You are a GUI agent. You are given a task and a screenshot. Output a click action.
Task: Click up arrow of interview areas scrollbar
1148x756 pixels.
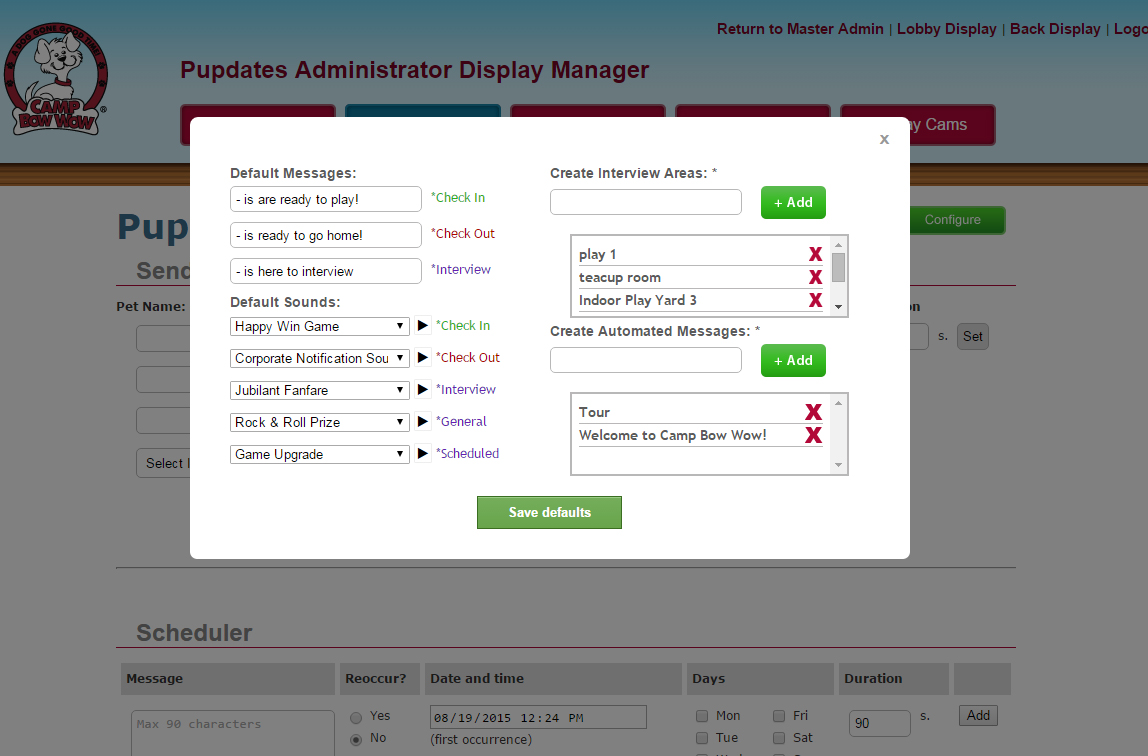point(838,244)
